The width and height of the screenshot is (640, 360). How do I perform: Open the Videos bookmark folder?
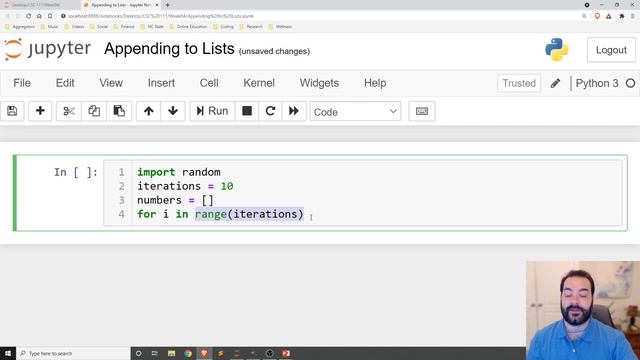[x=74, y=27]
